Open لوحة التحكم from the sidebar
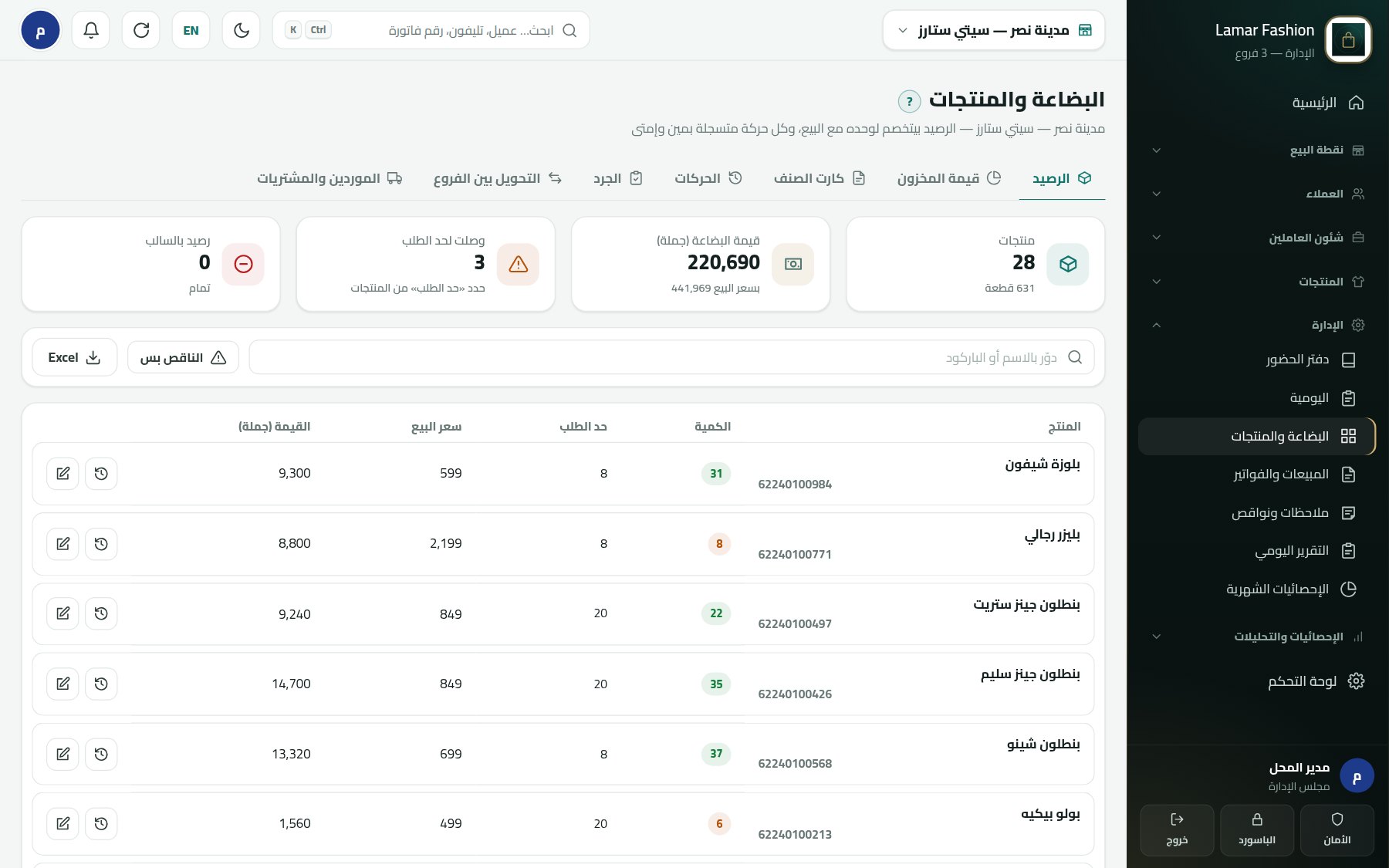 1256,681
